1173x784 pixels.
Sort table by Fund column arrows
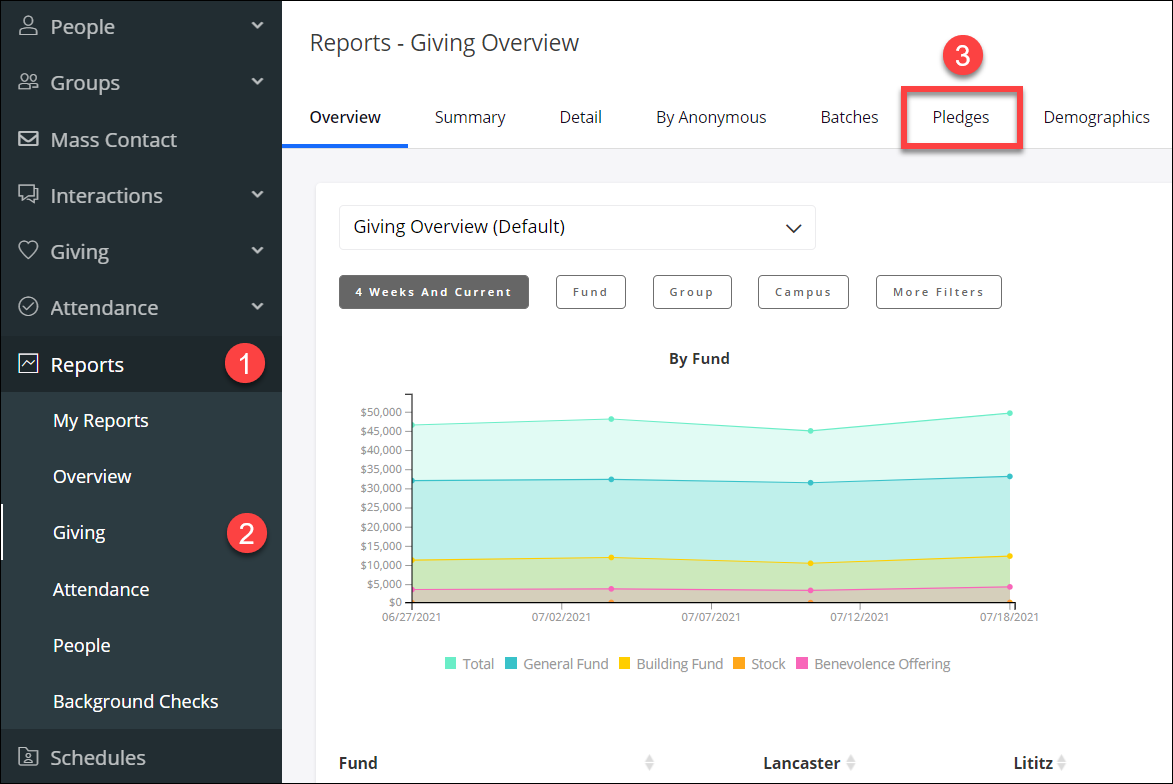tap(649, 763)
